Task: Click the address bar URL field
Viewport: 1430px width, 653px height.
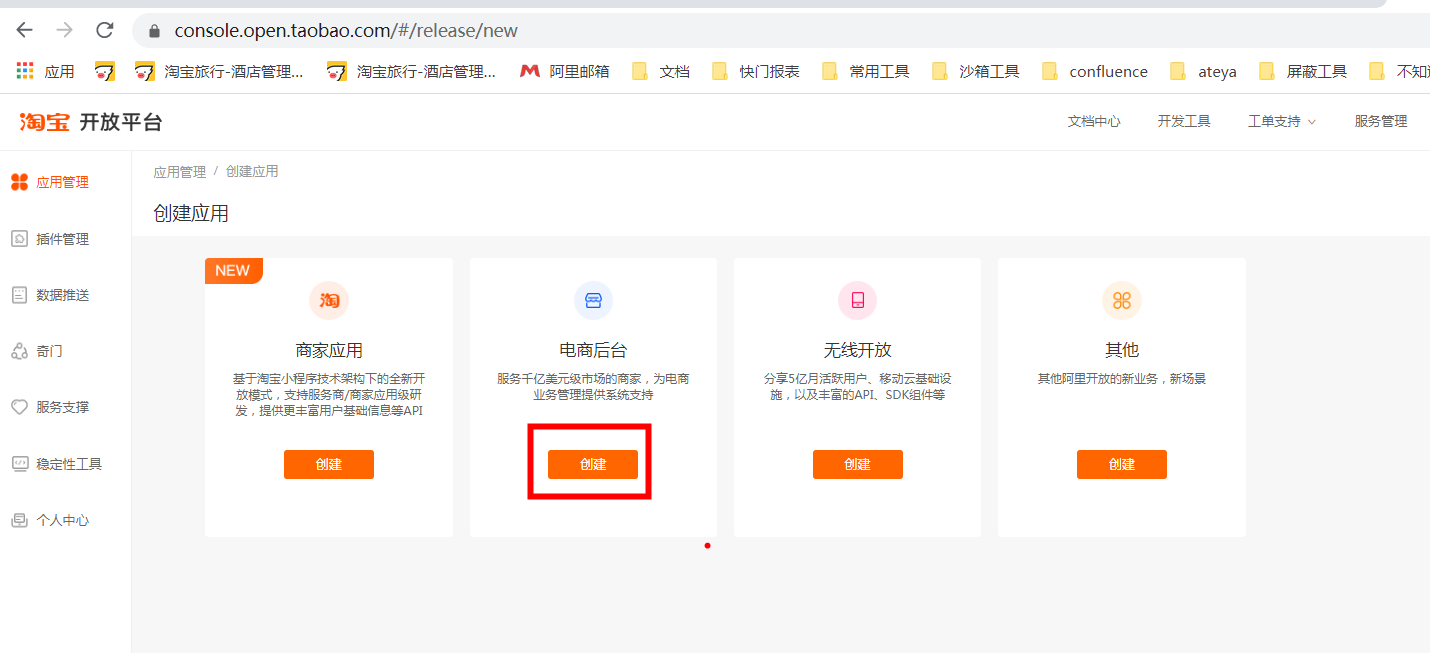Action: pyautogui.click(x=780, y=31)
